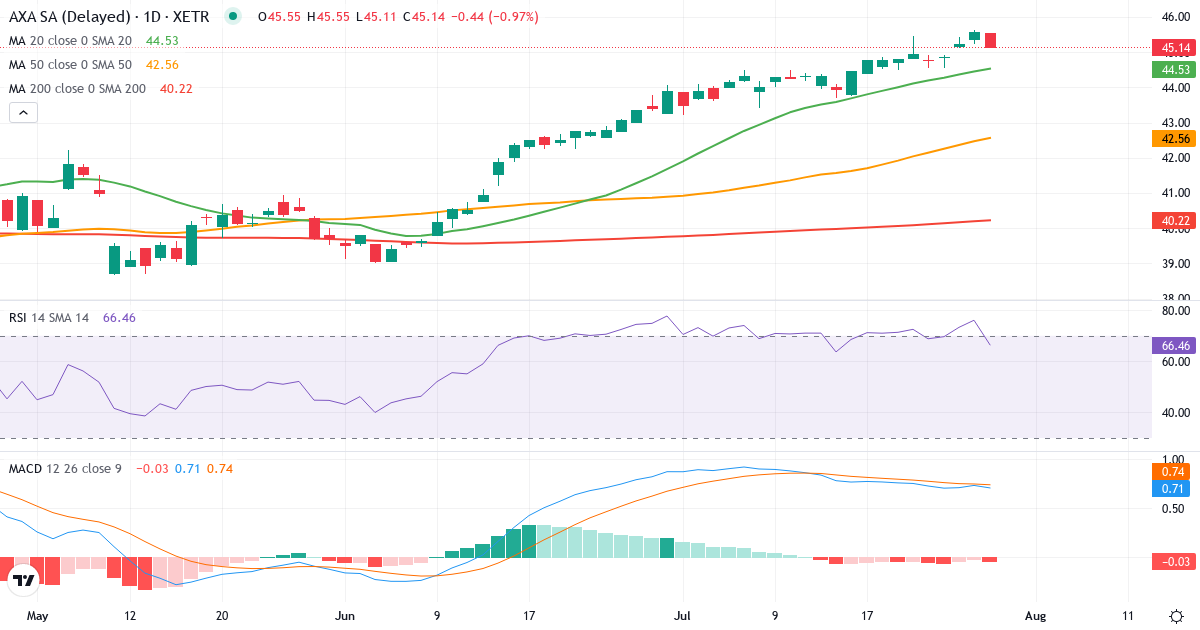Click the -0.03 histogram axis label
This screenshot has height=630, width=1200.
point(1174,562)
